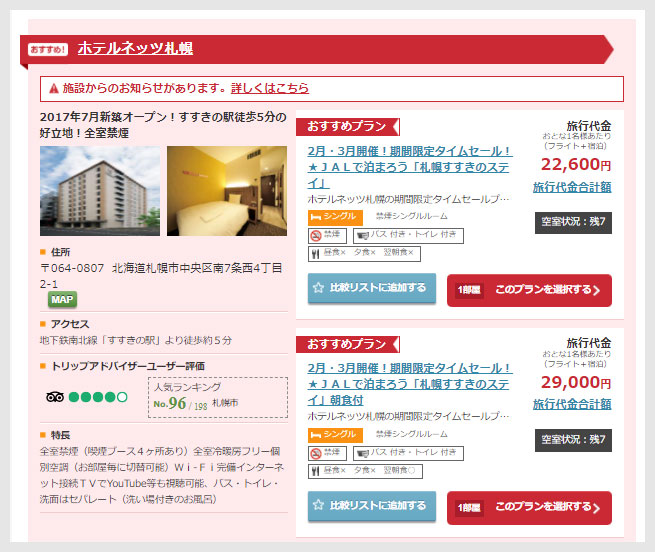Screen dimensions: 655x552
Task: Click the arrow chevron on first select button
Action: [596, 290]
